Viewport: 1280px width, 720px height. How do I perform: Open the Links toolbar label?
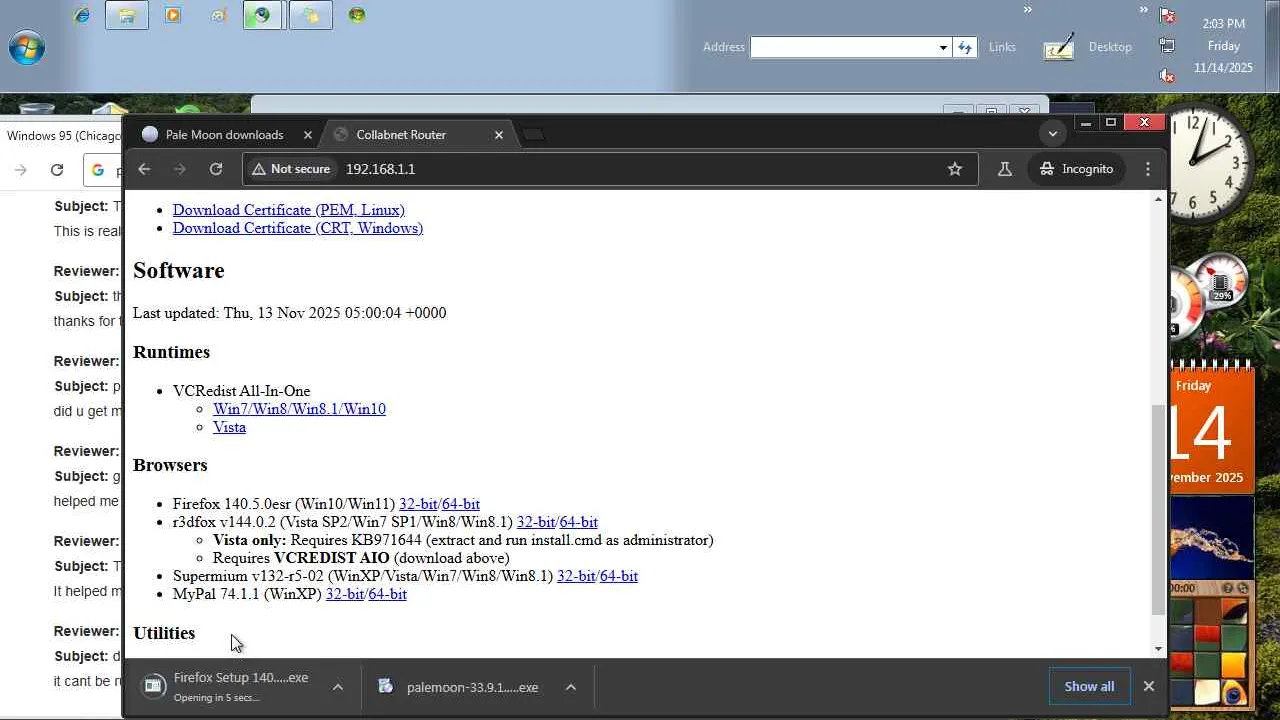(x=1002, y=47)
